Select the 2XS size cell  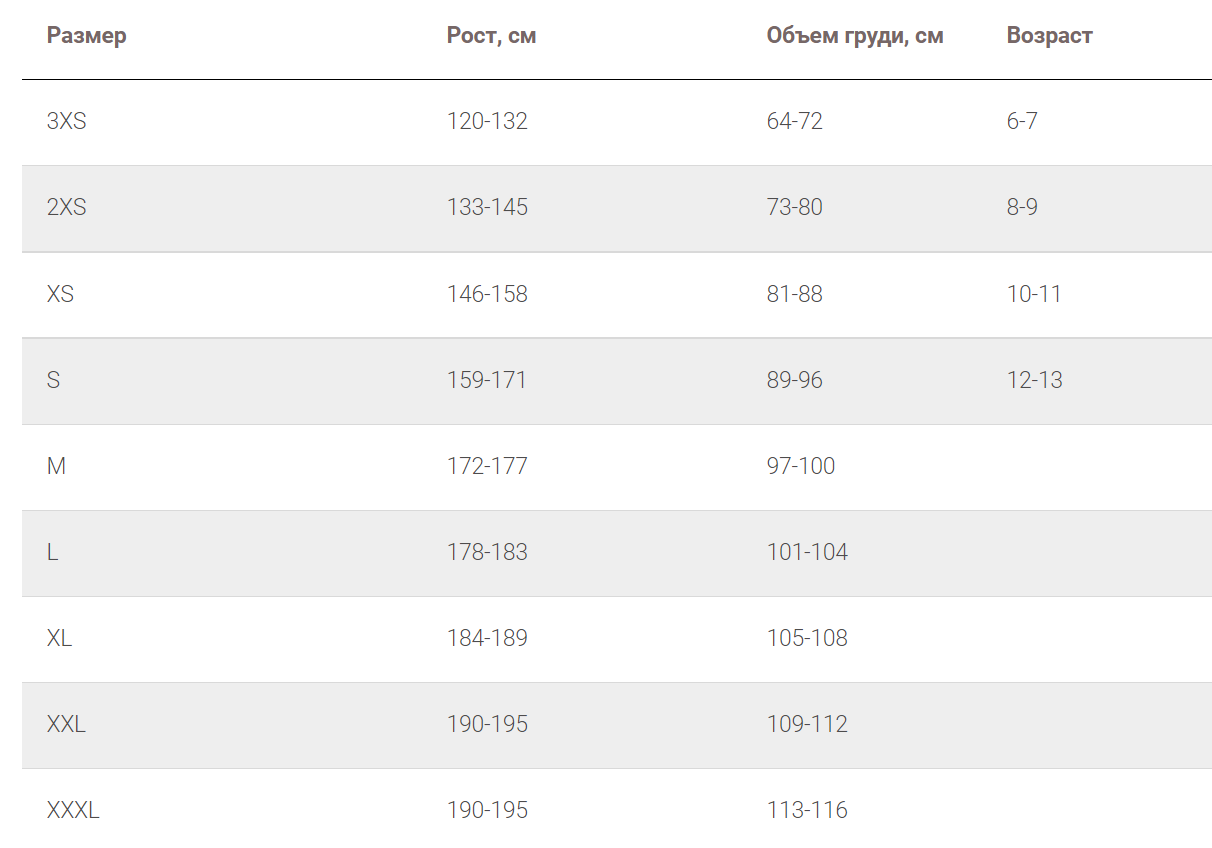67,208
